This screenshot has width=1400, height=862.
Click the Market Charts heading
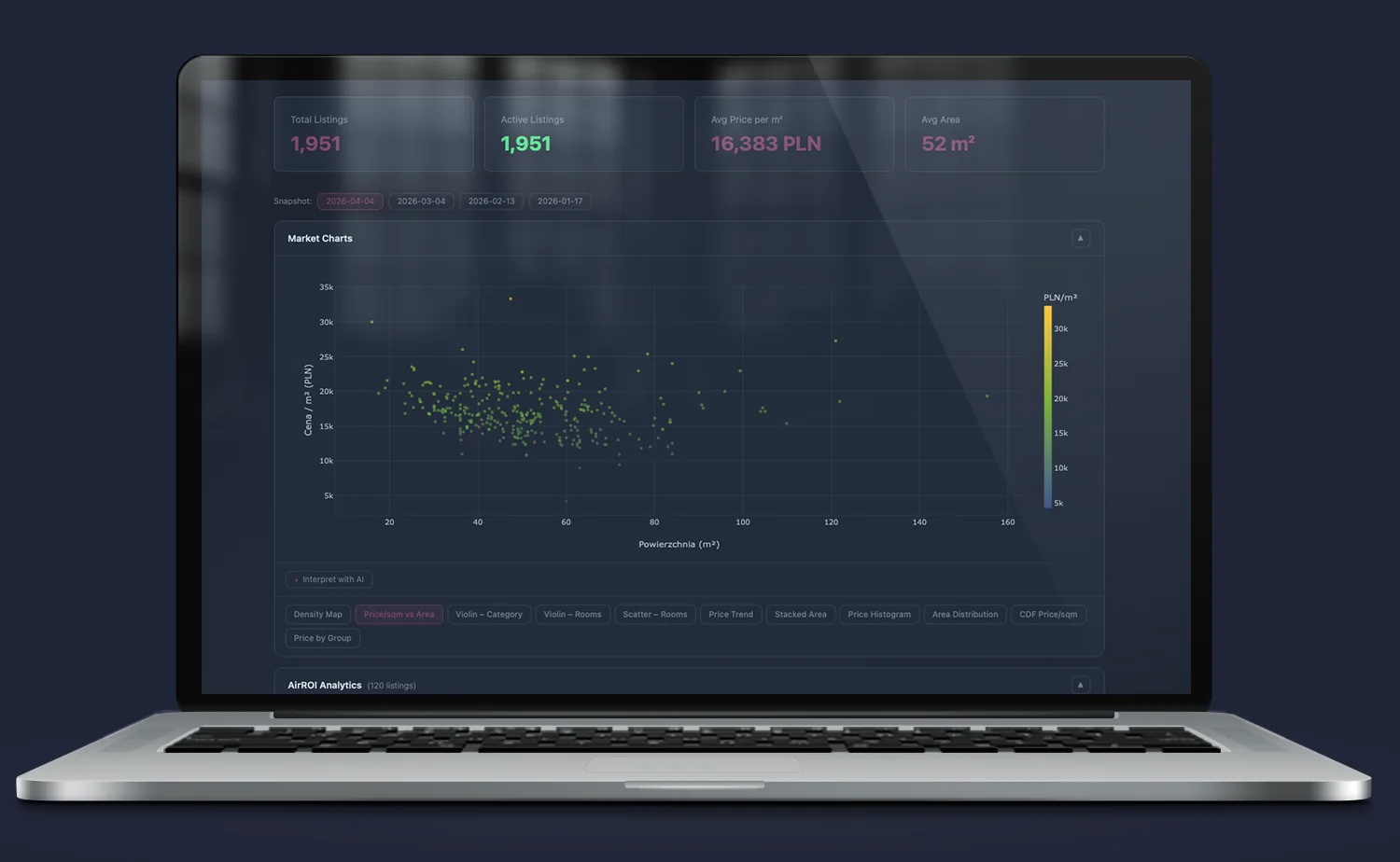[x=320, y=239]
